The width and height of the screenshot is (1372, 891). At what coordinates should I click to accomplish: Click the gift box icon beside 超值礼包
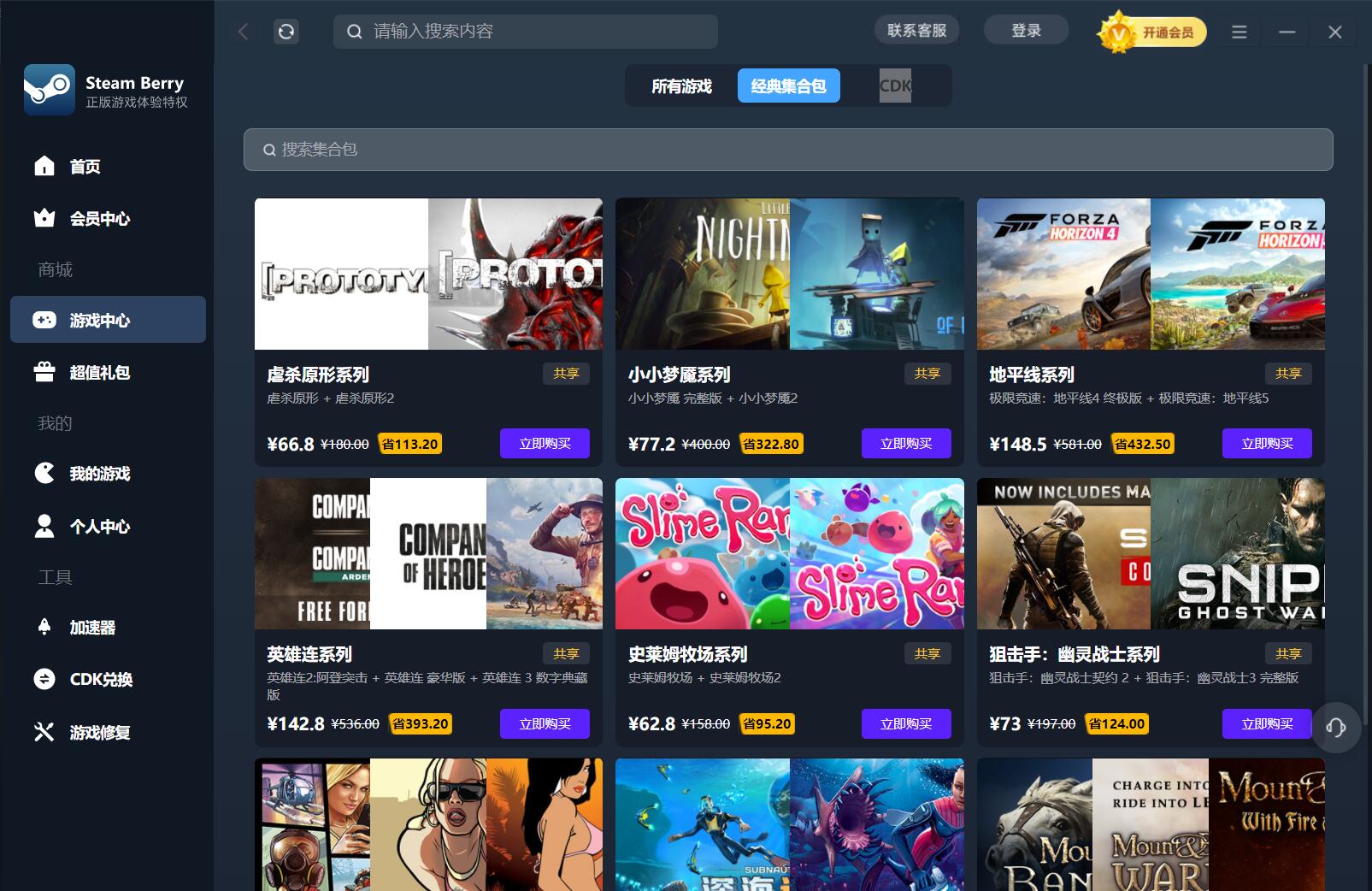[x=44, y=372]
